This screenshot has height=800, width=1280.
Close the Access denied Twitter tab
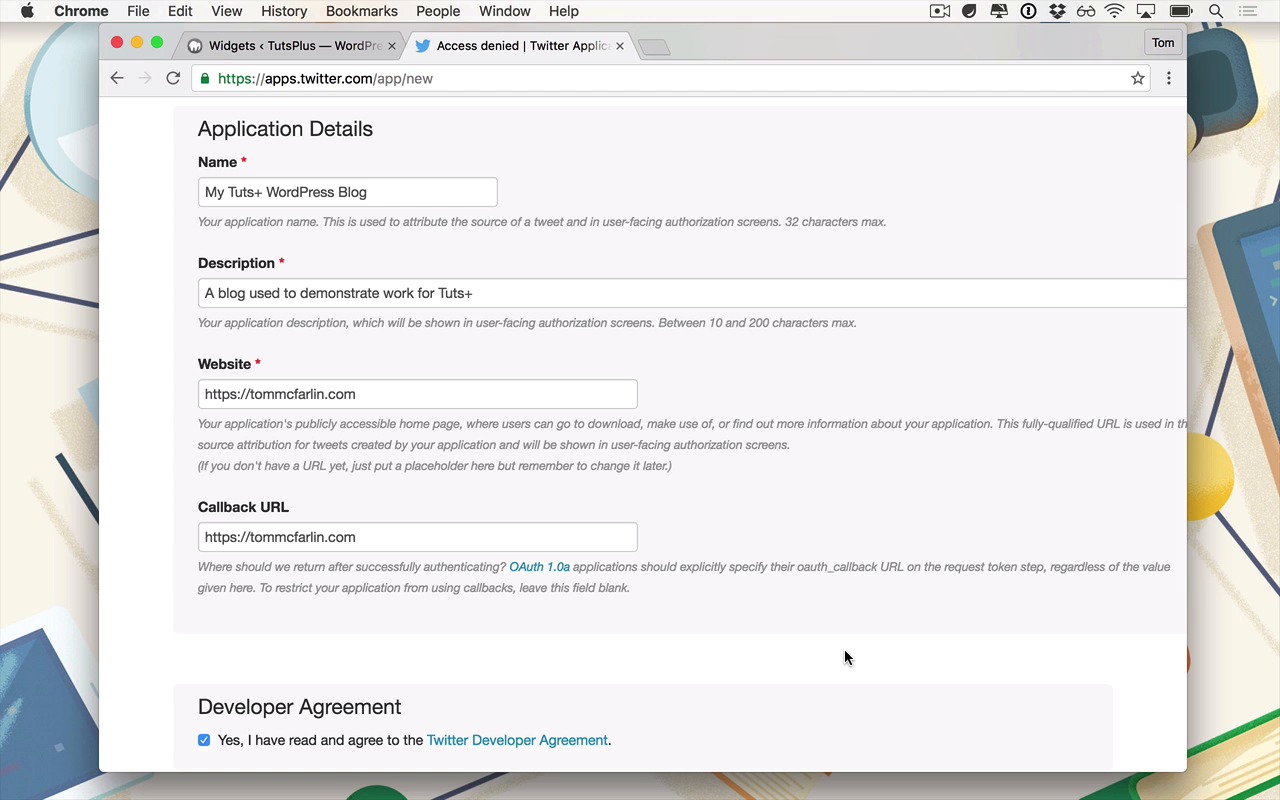point(620,46)
